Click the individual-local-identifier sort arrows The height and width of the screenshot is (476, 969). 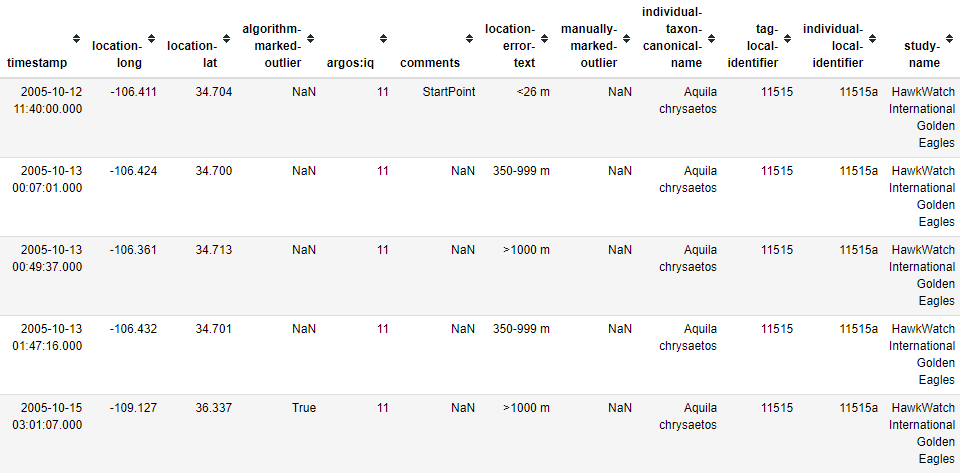(873, 38)
